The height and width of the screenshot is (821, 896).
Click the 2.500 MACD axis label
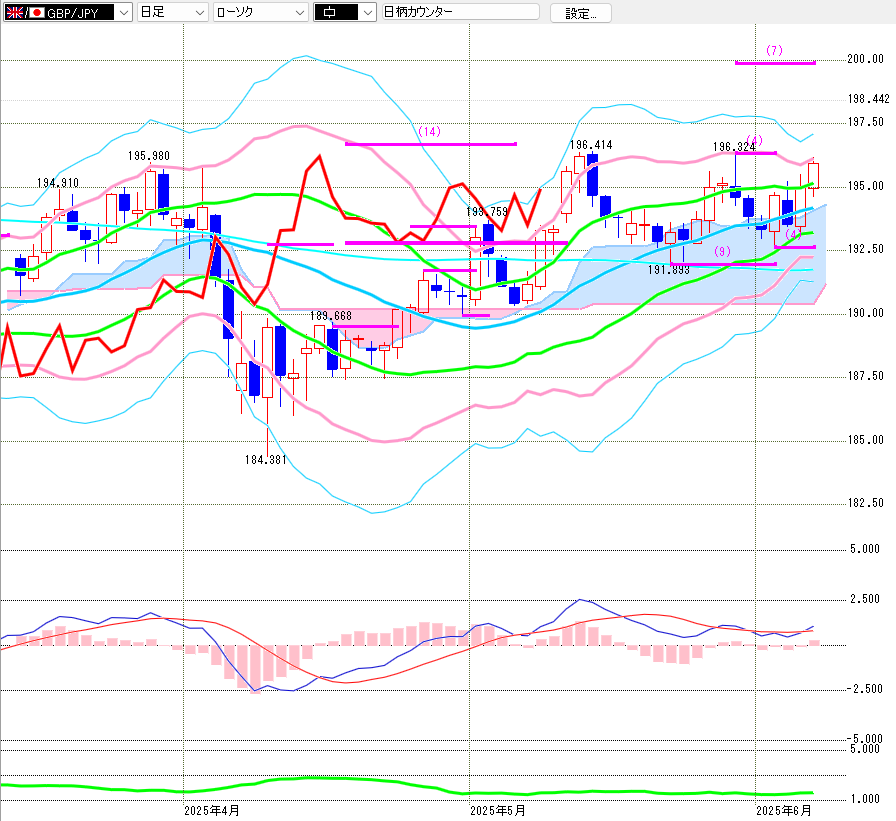tap(865, 598)
